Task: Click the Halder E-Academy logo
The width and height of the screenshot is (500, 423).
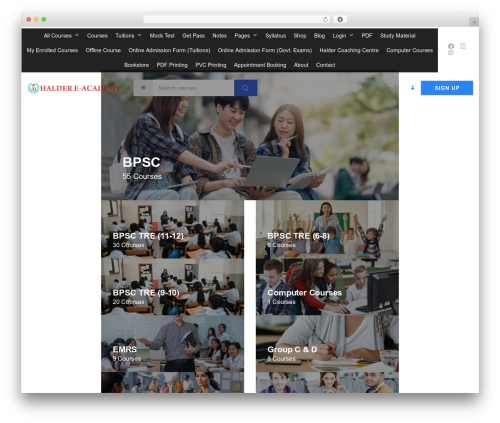Action: pos(74,88)
